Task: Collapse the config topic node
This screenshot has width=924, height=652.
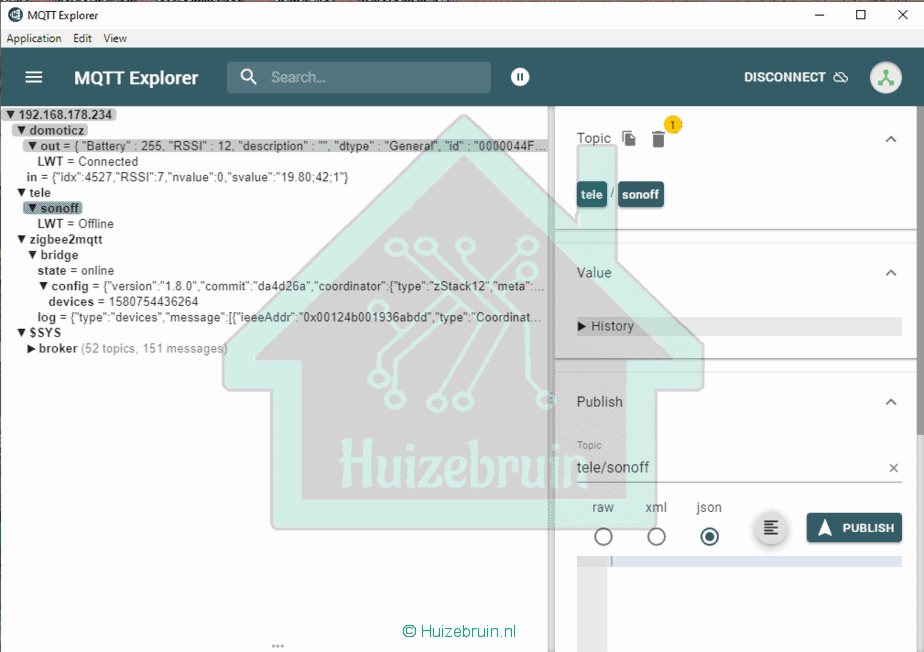Action: click(43, 286)
